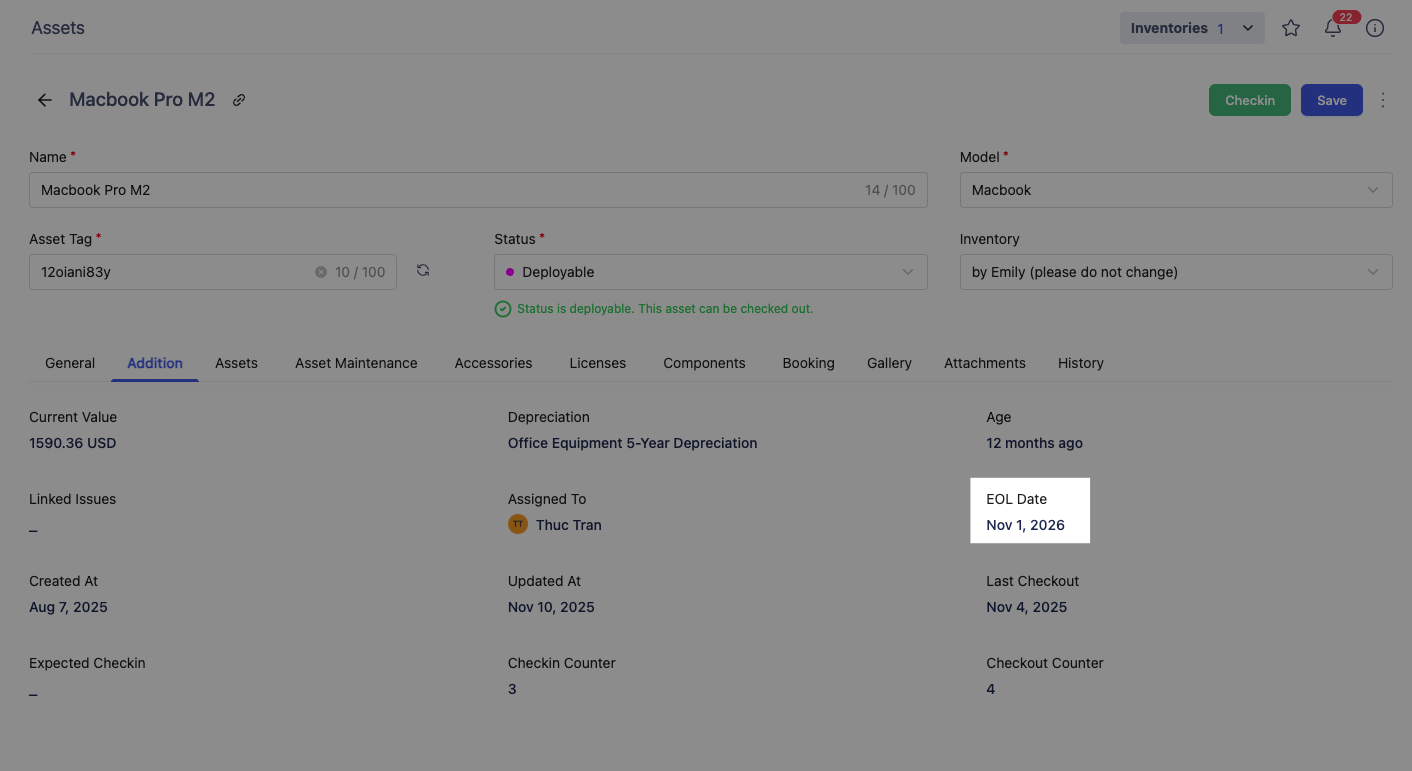Regenerate asset tag with the refresh icon
Viewport: 1412px width, 771px height.
pyautogui.click(x=423, y=270)
